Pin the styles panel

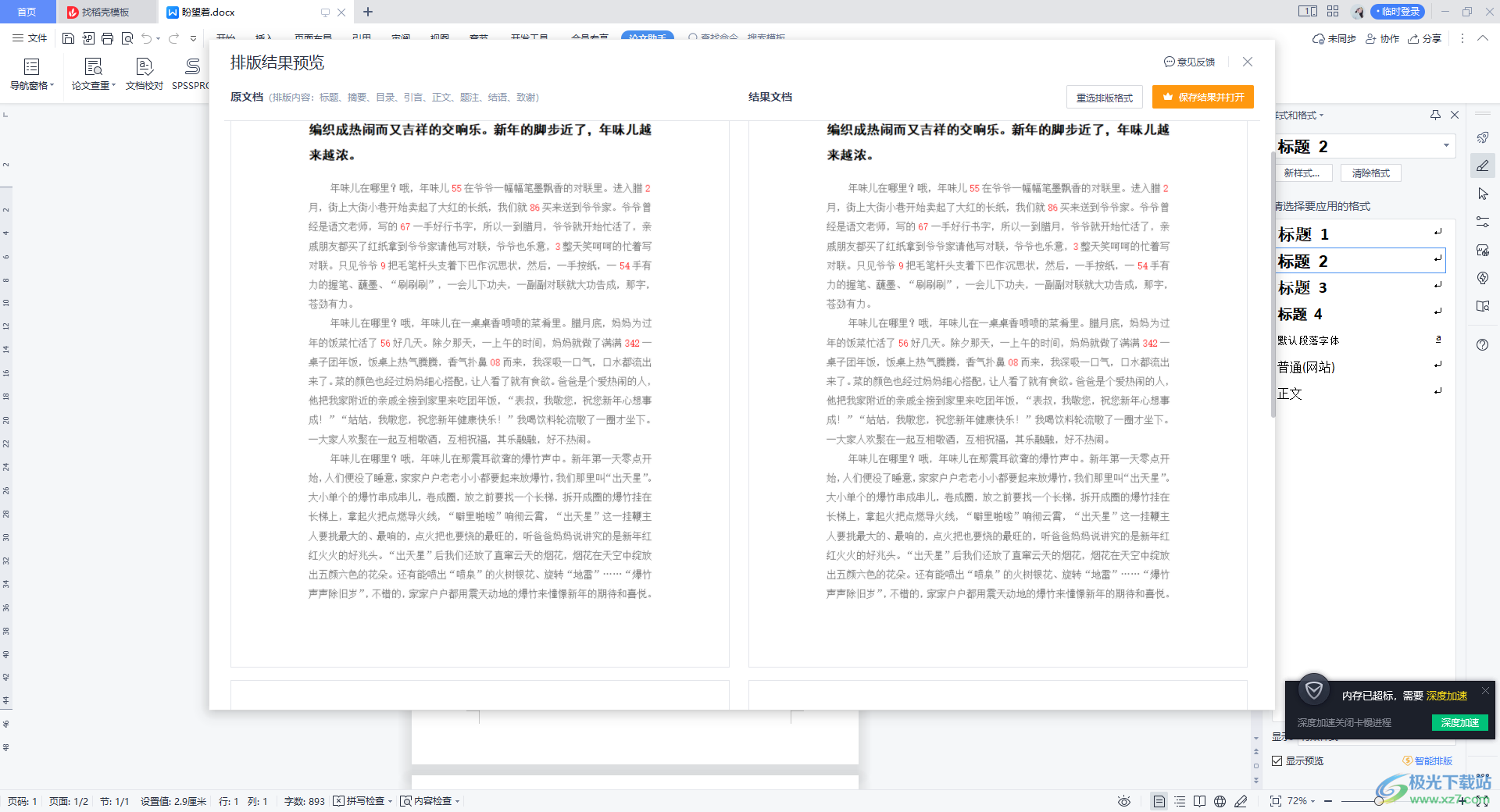point(1435,115)
